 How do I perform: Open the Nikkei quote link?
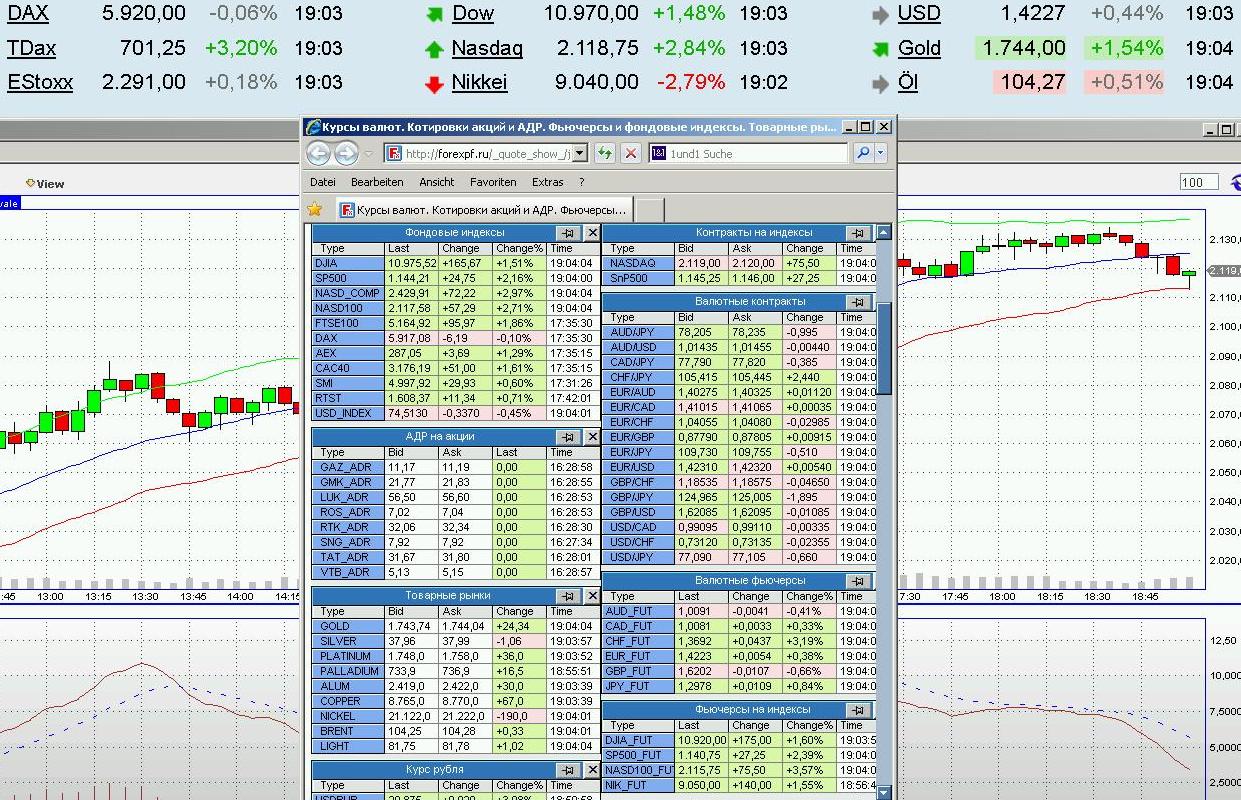(479, 82)
